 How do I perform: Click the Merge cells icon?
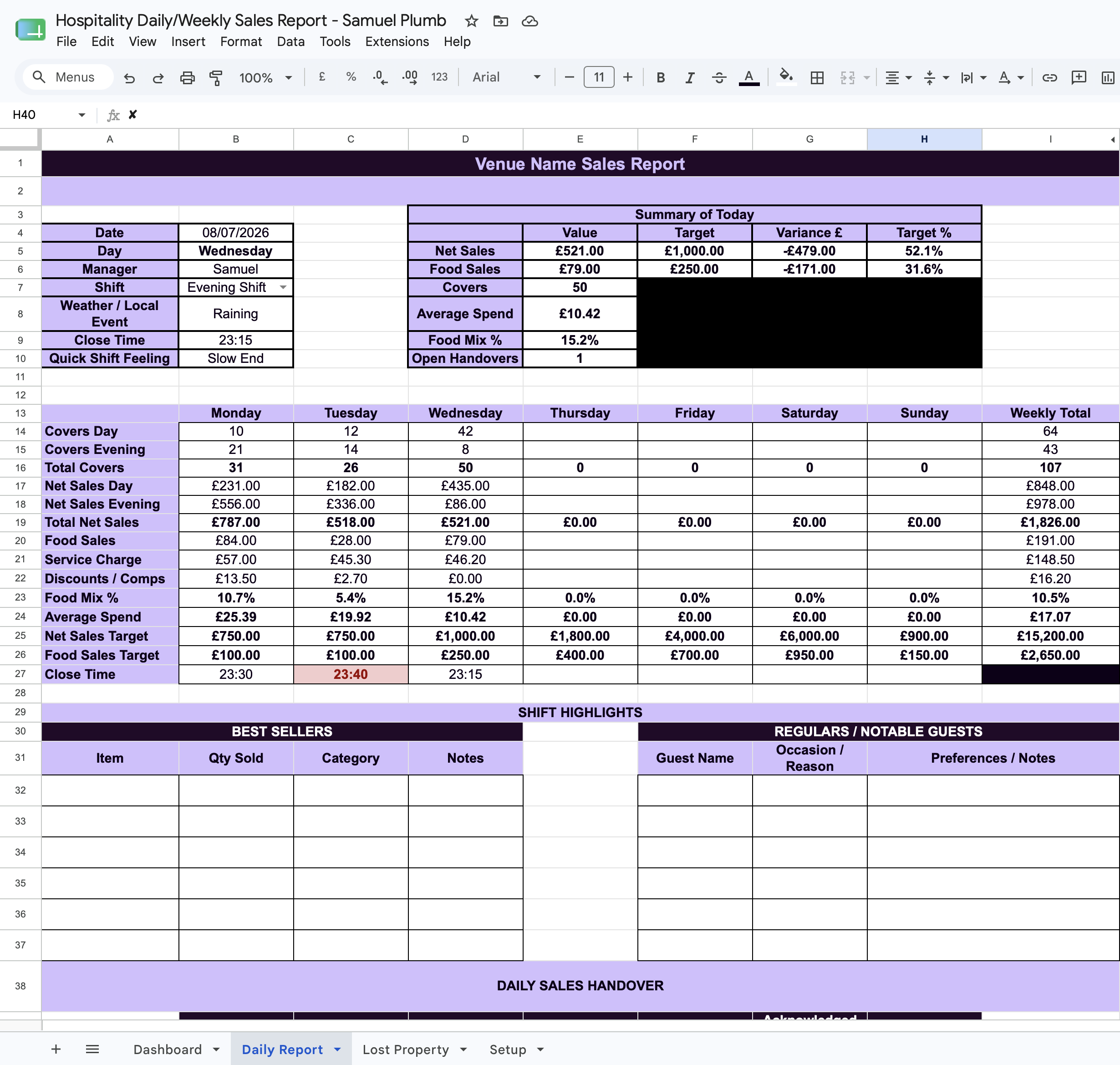pyautogui.click(x=847, y=77)
